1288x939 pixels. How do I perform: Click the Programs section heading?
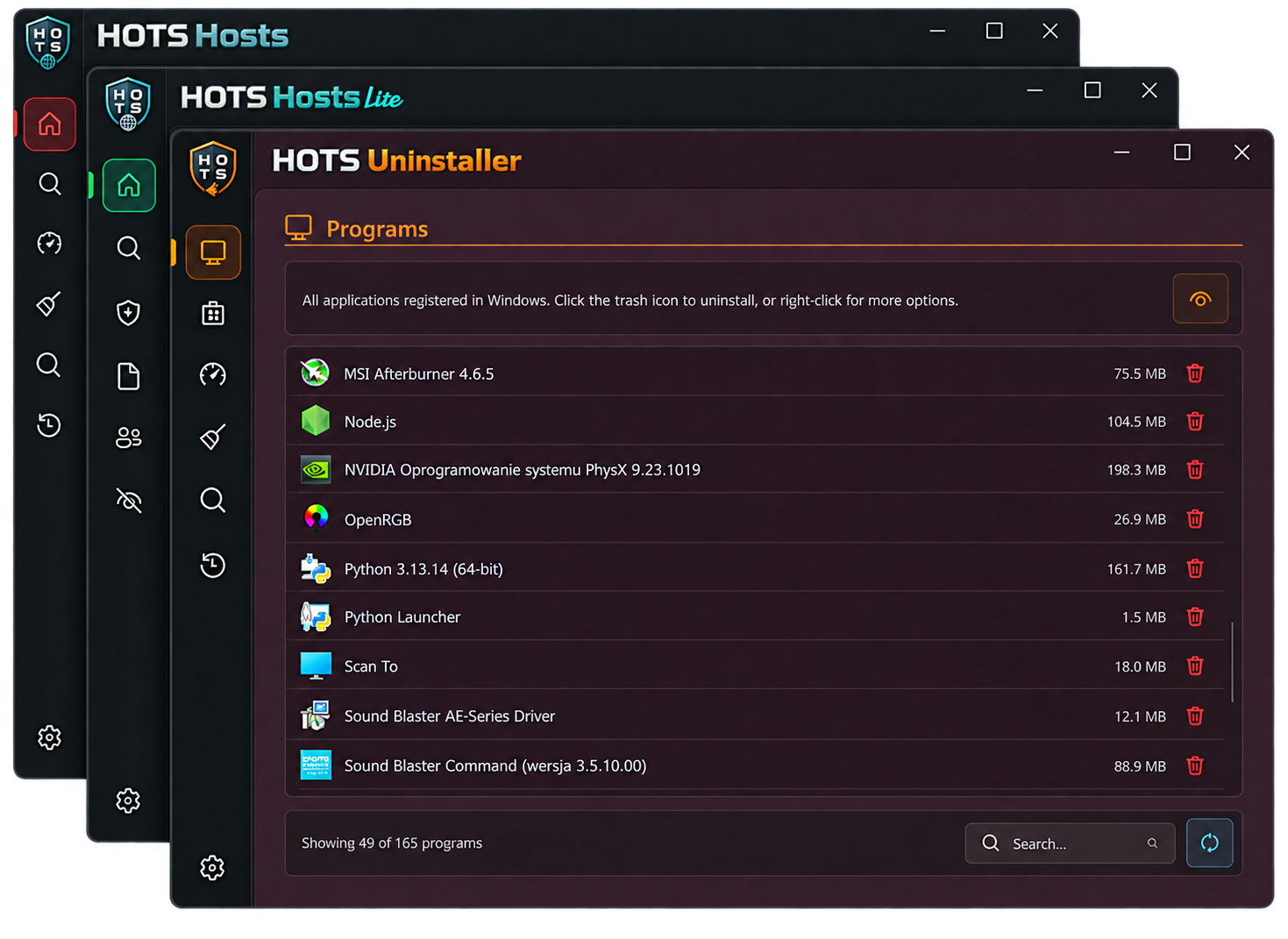377,229
